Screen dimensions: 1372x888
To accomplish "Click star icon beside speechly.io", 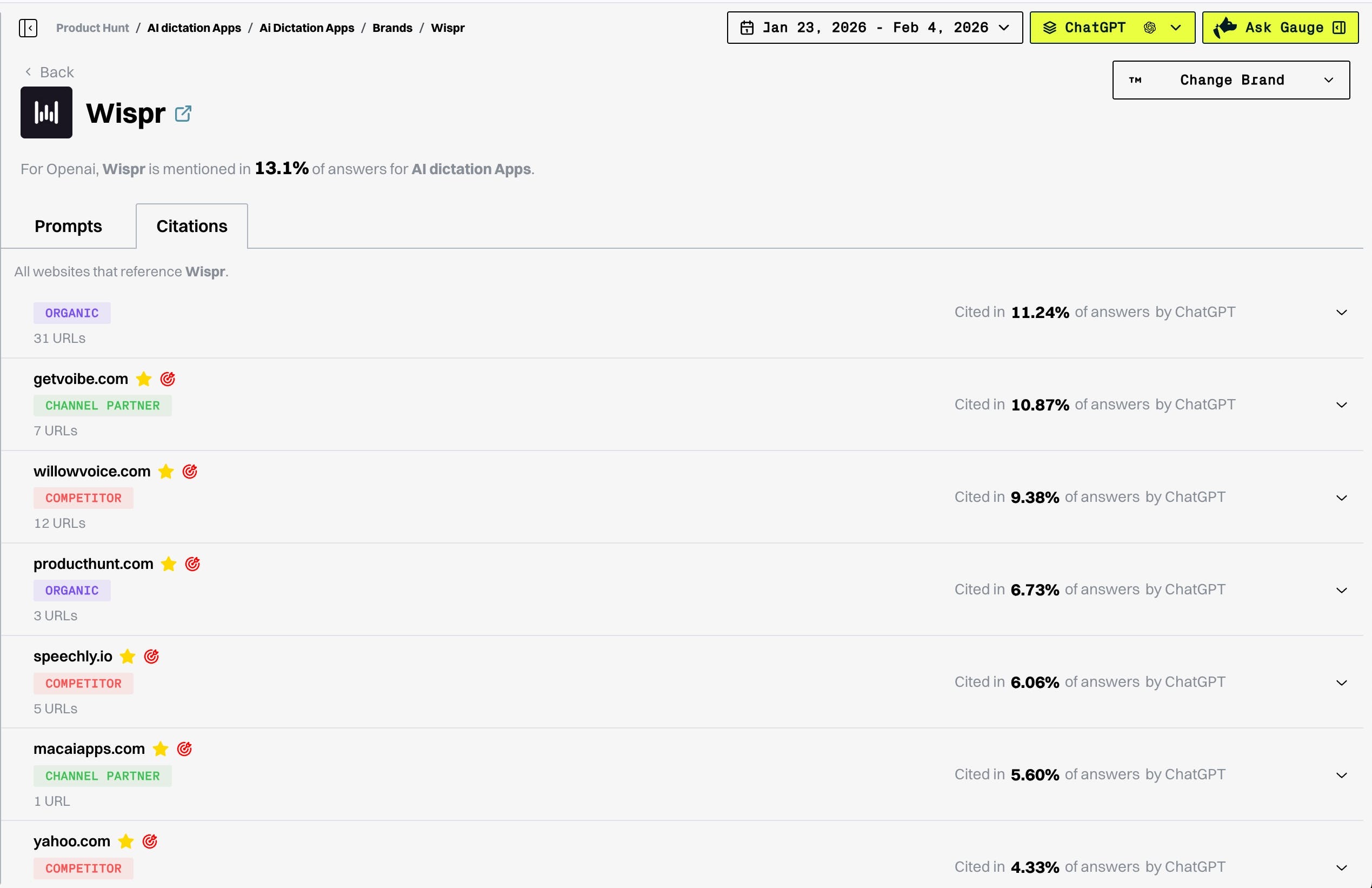I will 128,656.
